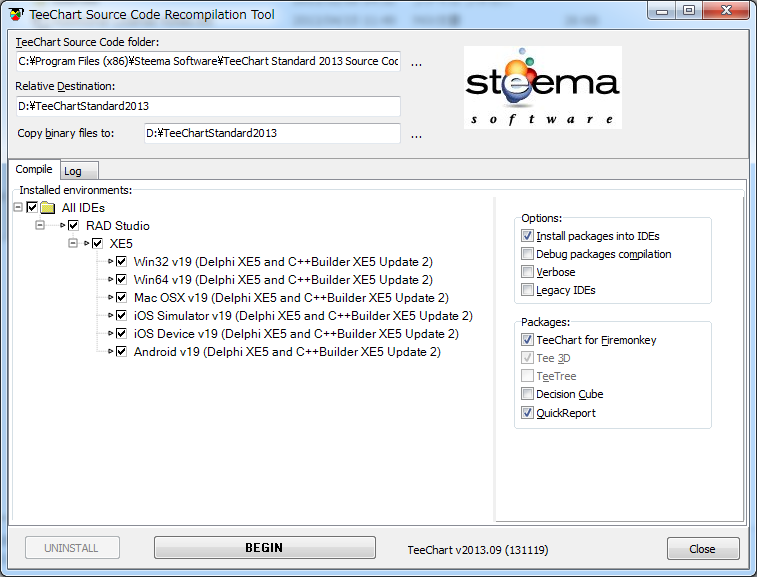Screen dimensions: 757x577
Task: Disable Install packages into IDEs option
Action: 527,236
